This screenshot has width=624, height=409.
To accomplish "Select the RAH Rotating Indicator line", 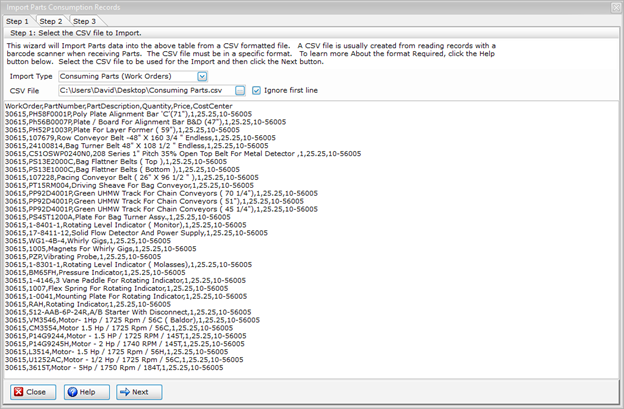I will pyautogui.click(x=88, y=305).
